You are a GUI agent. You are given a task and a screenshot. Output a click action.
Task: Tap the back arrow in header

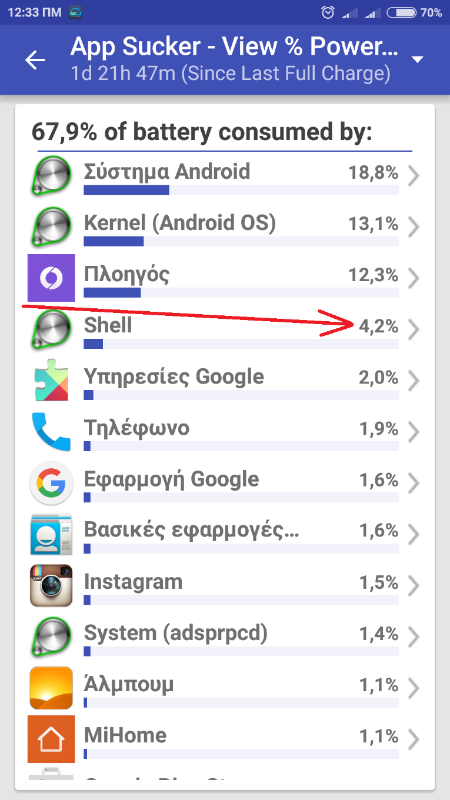click(35, 60)
